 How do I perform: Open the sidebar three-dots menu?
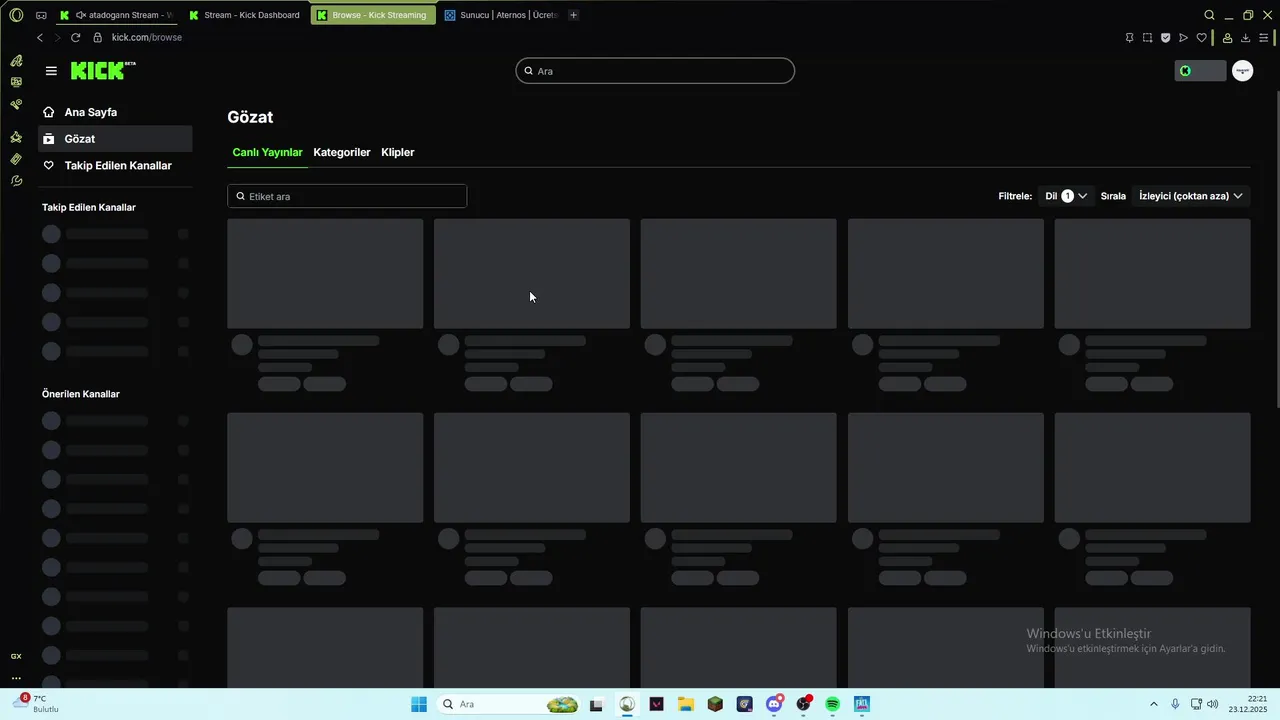(x=16, y=678)
